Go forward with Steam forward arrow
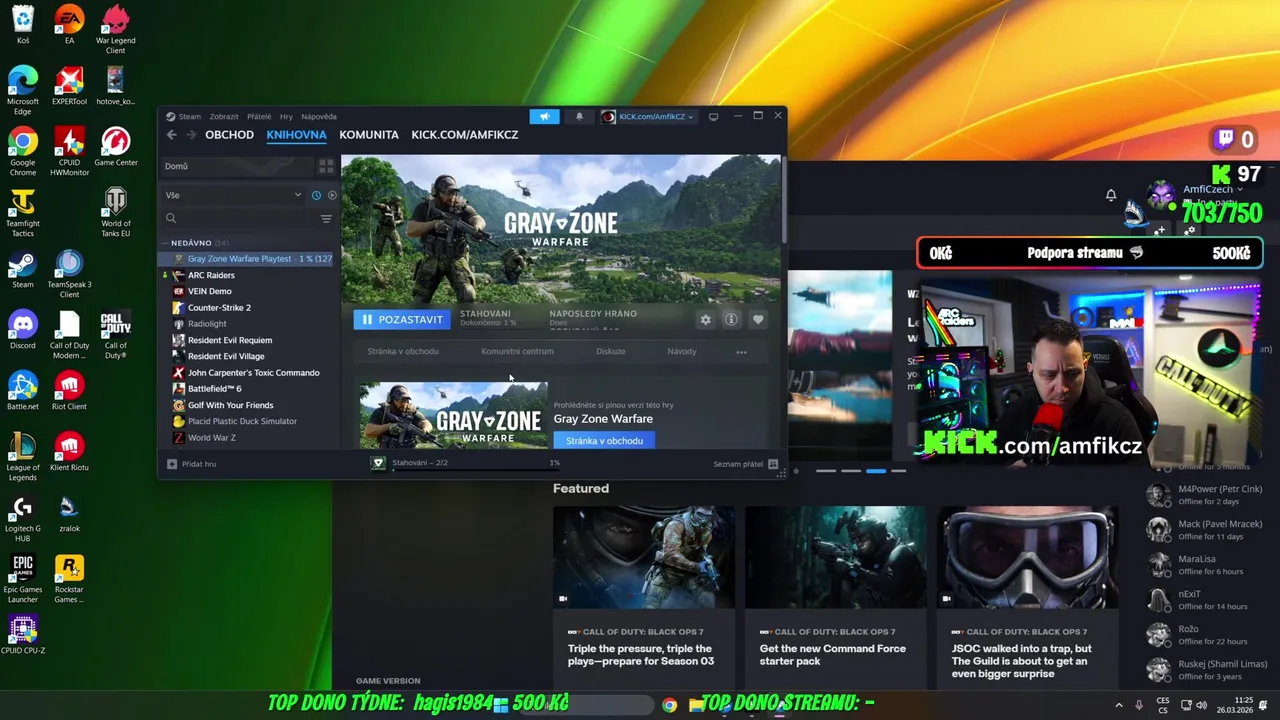The image size is (1280, 720). click(190, 135)
